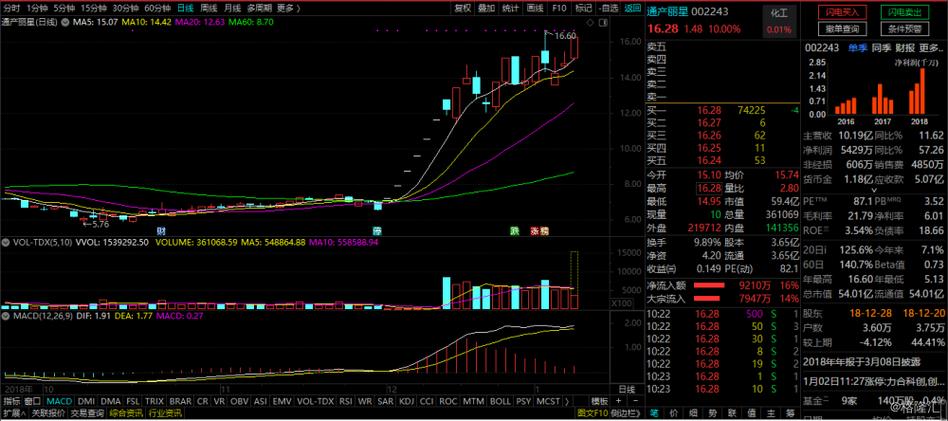The height and width of the screenshot is (421, 948).
Task: Select the 笔 tick tab below trades
Action: tap(653, 413)
